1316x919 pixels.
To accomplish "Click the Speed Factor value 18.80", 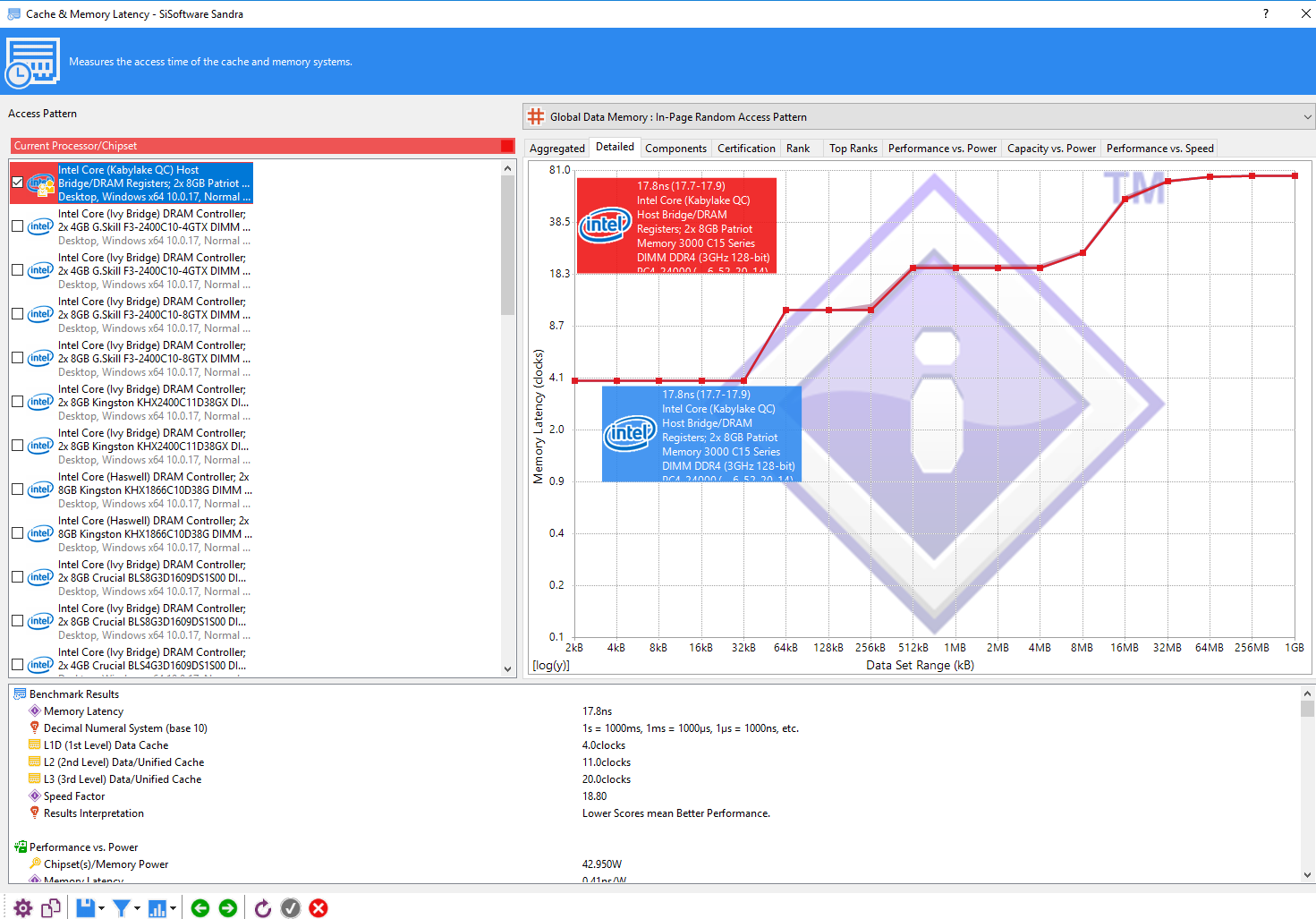I will point(595,796).
